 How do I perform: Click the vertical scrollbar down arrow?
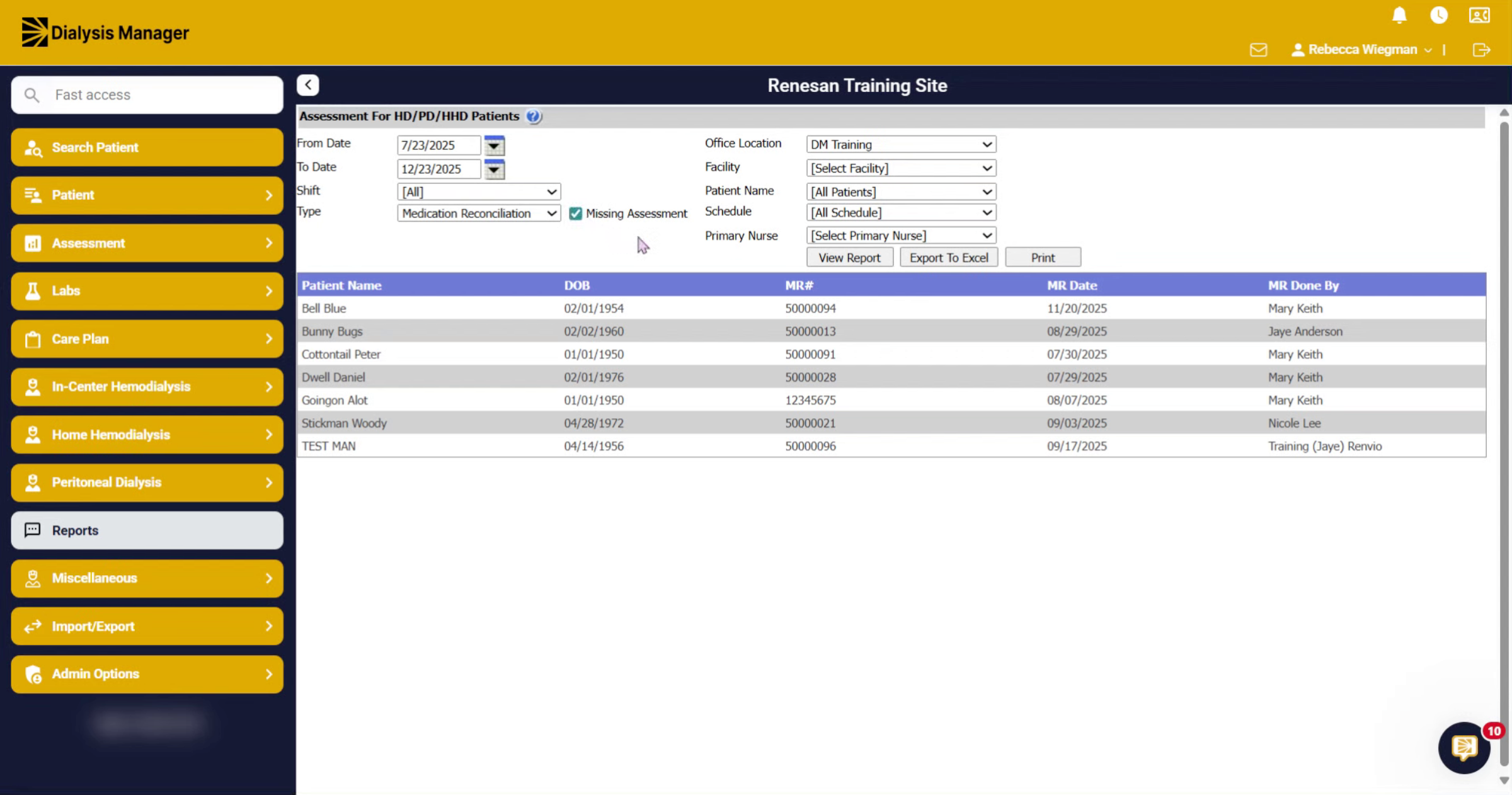coord(1504,781)
